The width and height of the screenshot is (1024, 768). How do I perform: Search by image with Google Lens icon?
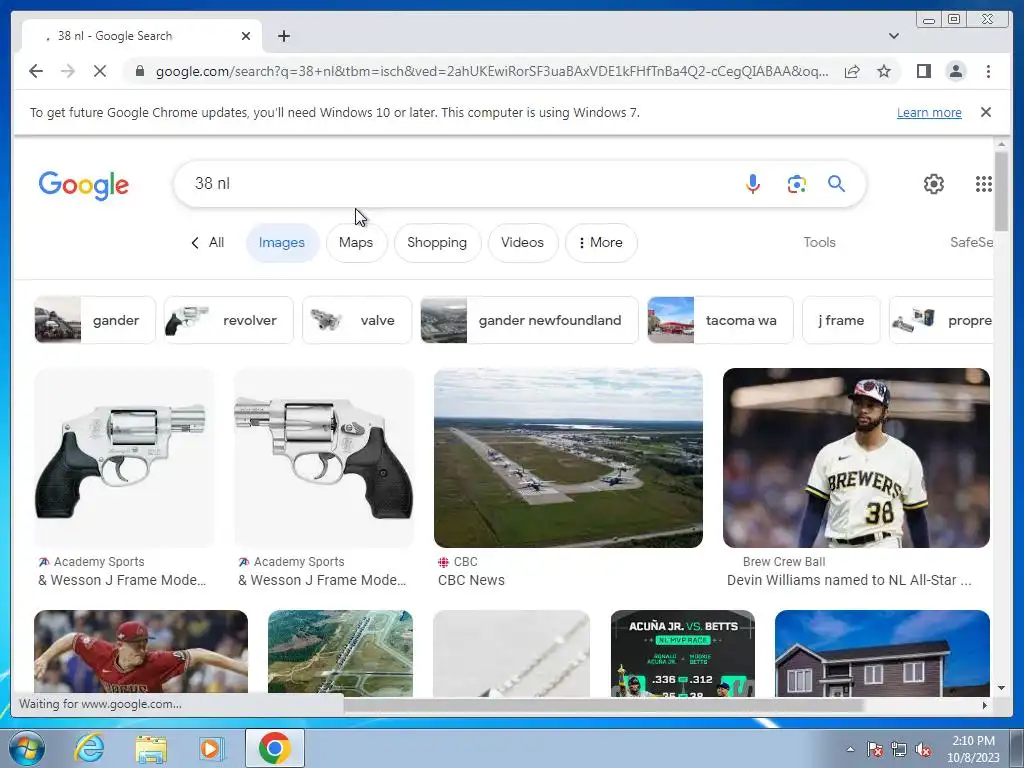click(796, 184)
